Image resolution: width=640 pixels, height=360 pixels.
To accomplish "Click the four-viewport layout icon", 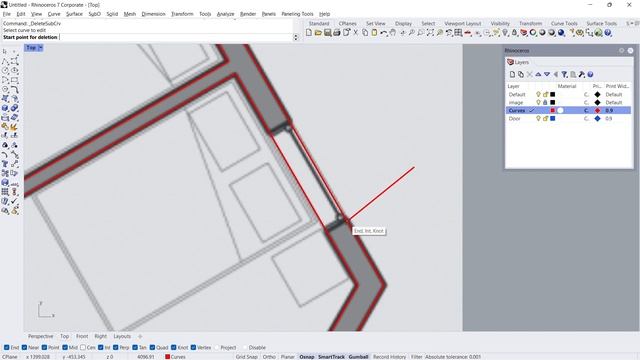I will pos(458,33).
